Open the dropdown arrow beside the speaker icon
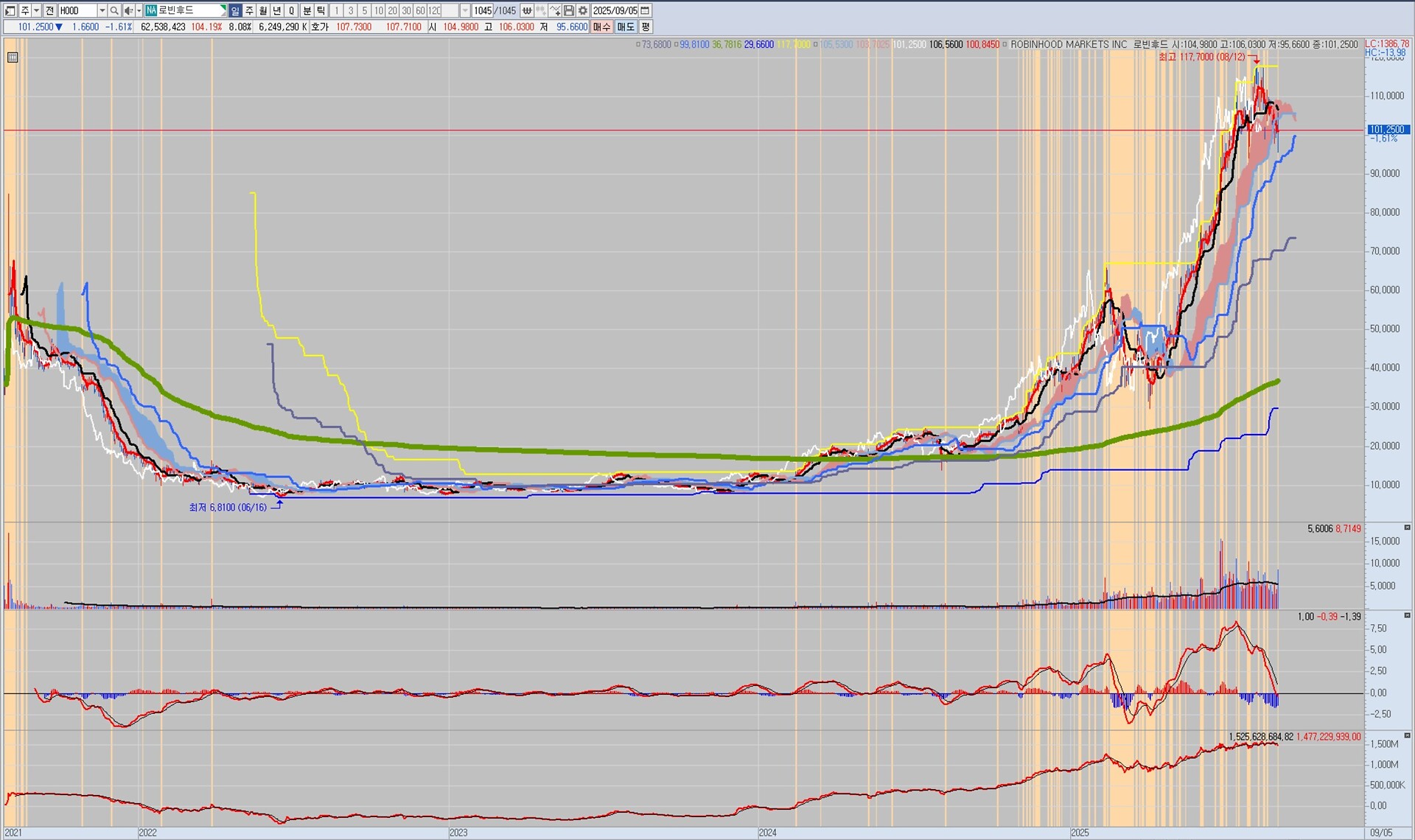 139,10
